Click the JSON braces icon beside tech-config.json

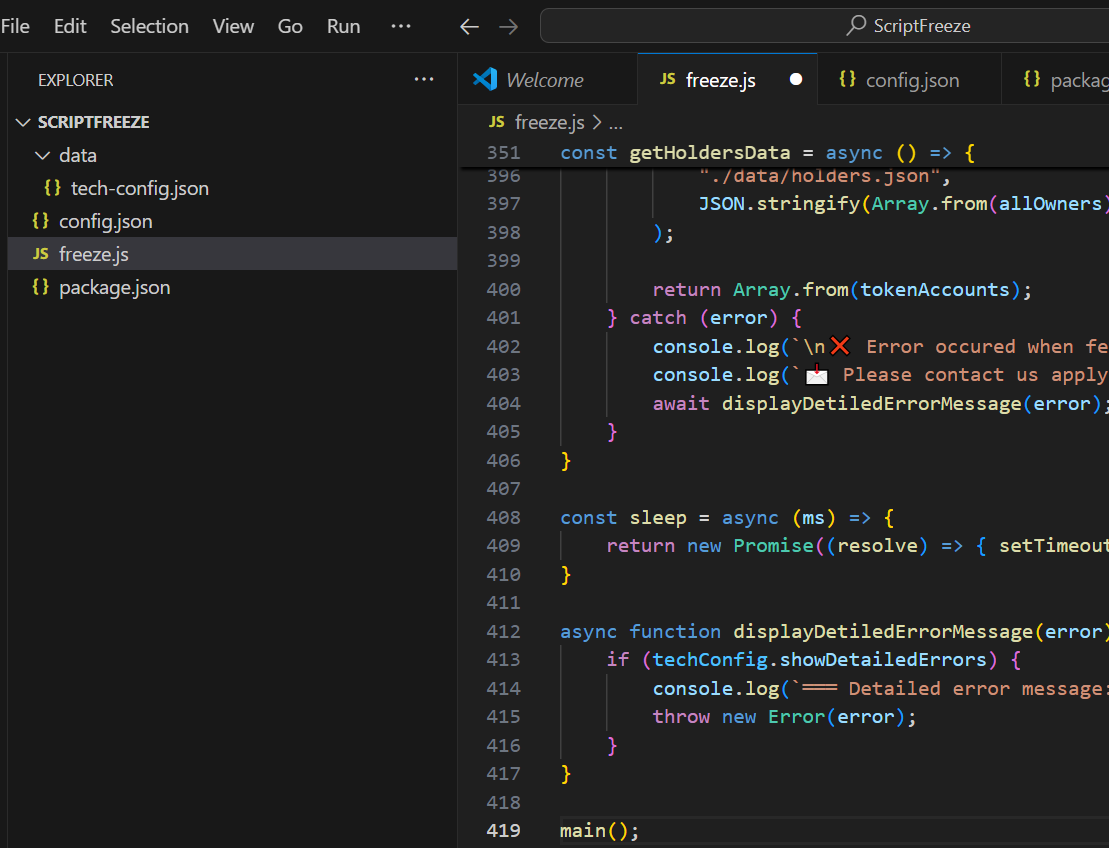point(52,187)
